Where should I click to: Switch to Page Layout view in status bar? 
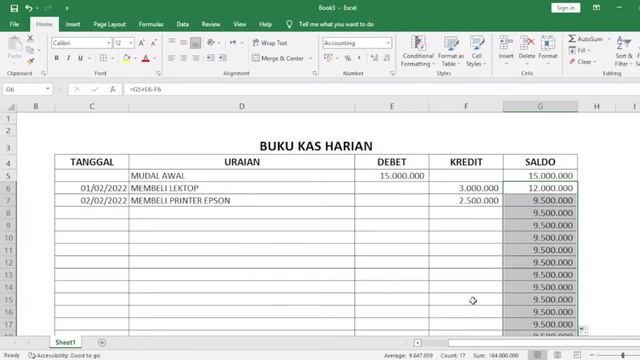557,355
